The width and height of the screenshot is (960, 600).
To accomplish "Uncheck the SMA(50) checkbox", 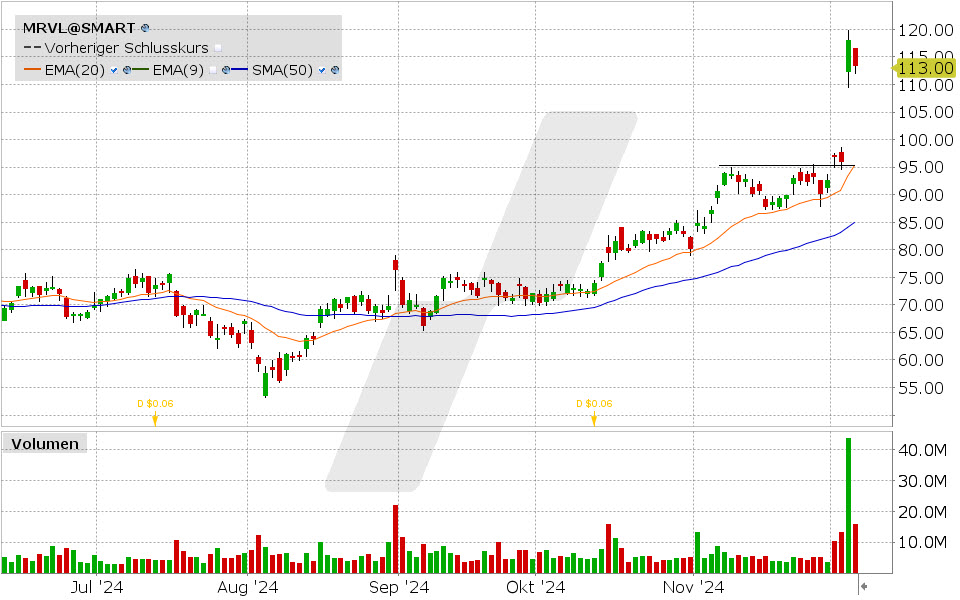I will 322,70.
